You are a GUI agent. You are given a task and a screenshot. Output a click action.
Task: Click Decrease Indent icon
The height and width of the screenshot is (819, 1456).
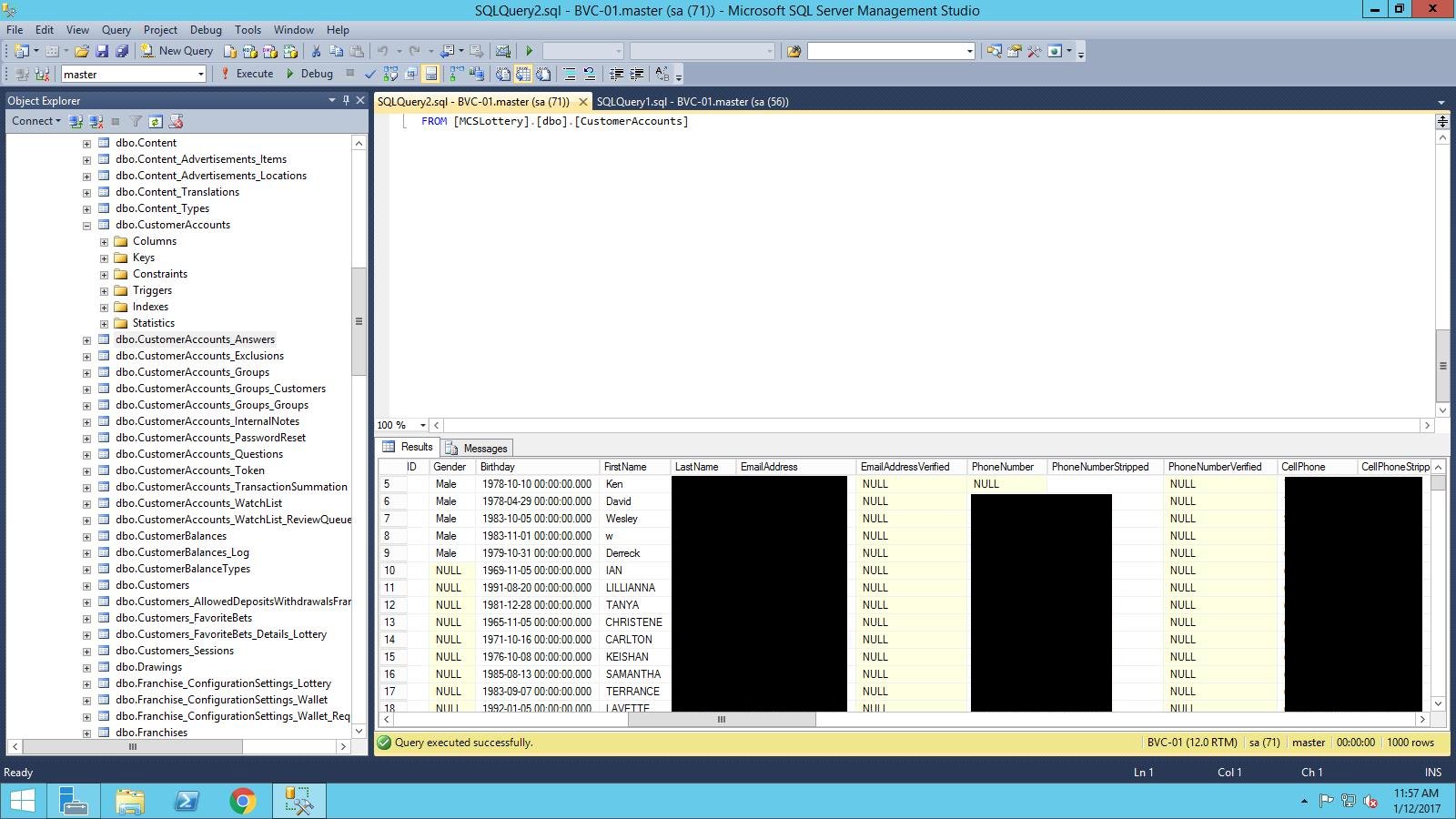click(x=616, y=74)
